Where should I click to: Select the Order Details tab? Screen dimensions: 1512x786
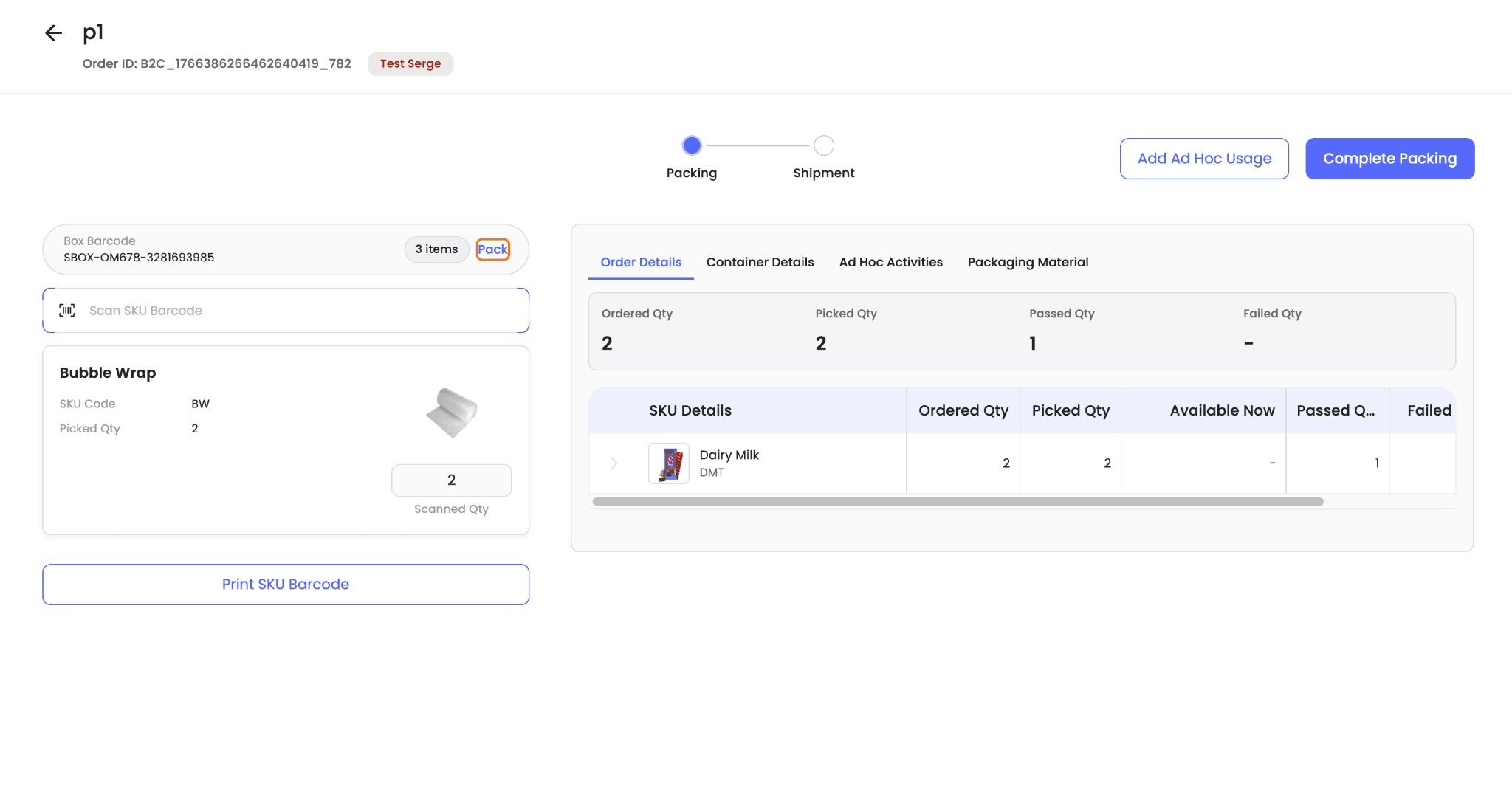641,262
